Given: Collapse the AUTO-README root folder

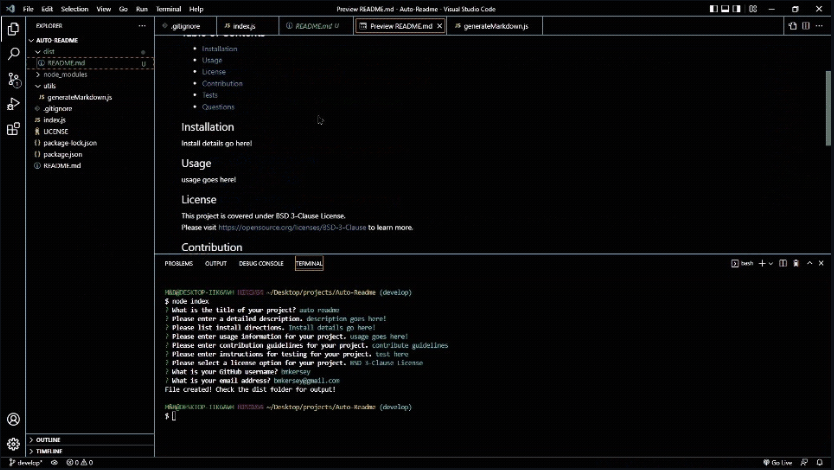Looking at the screenshot, I should (x=31, y=40).
